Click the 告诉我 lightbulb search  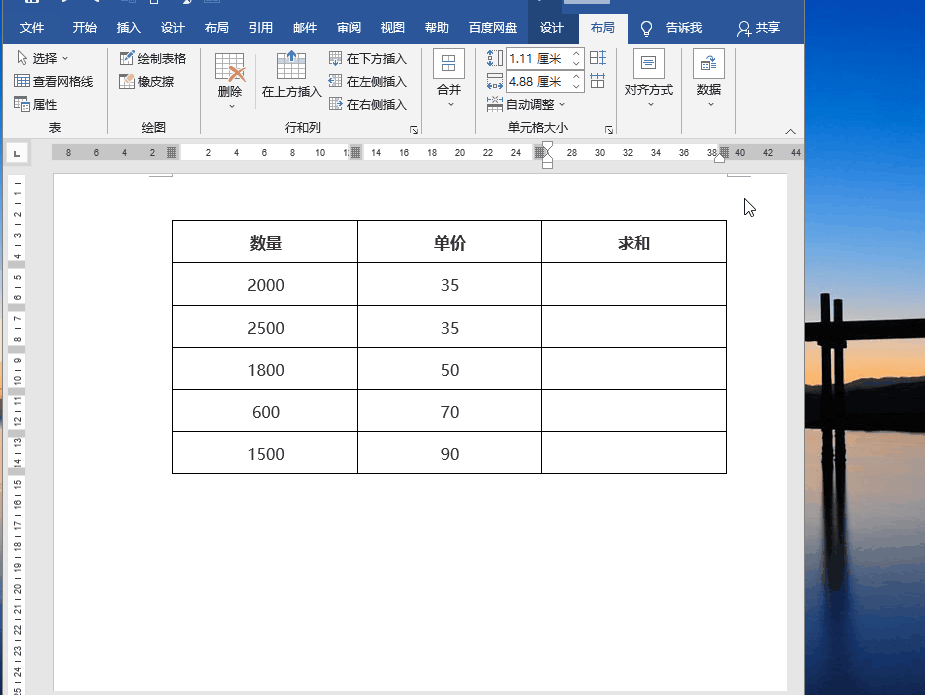[x=671, y=28]
